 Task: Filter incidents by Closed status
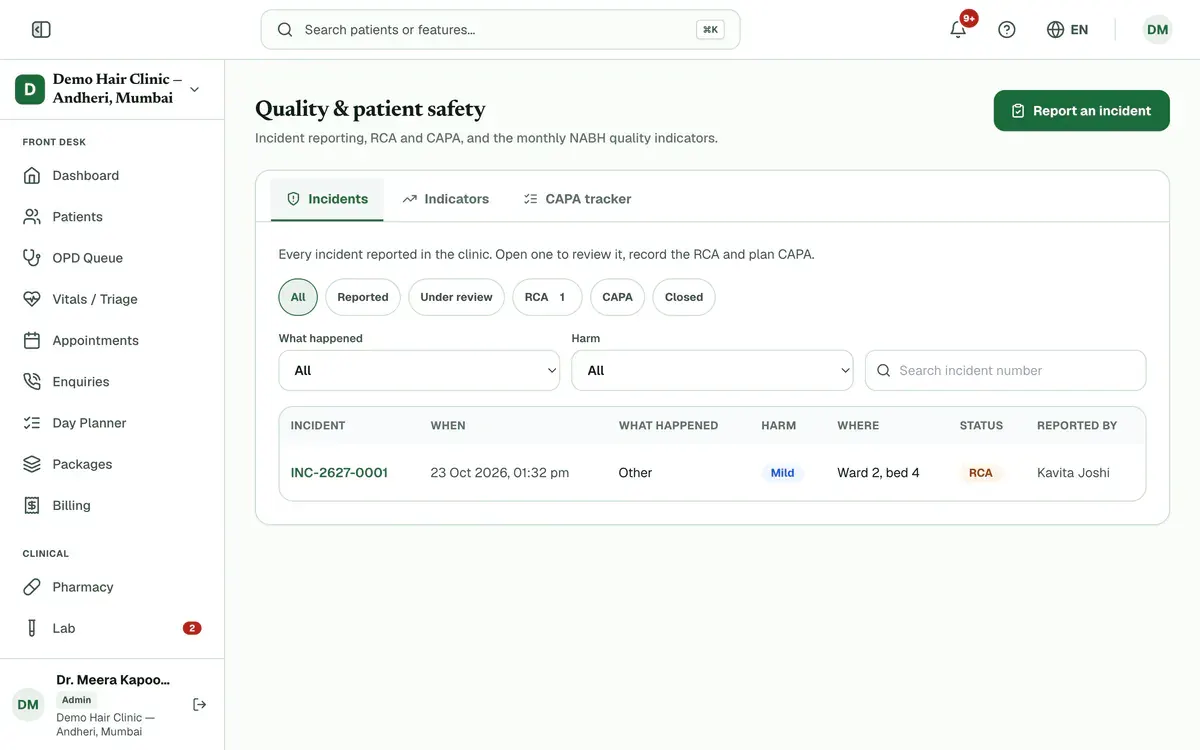(684, 297)
